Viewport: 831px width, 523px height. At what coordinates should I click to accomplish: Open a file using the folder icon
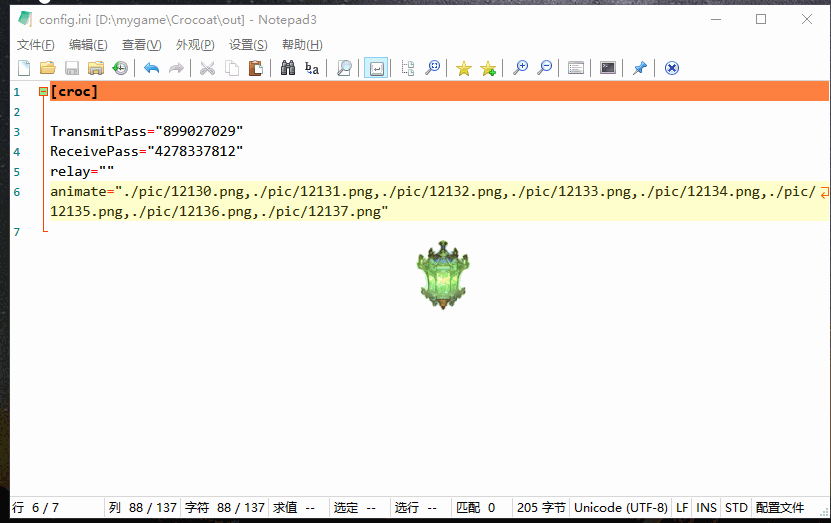[47, 68]
